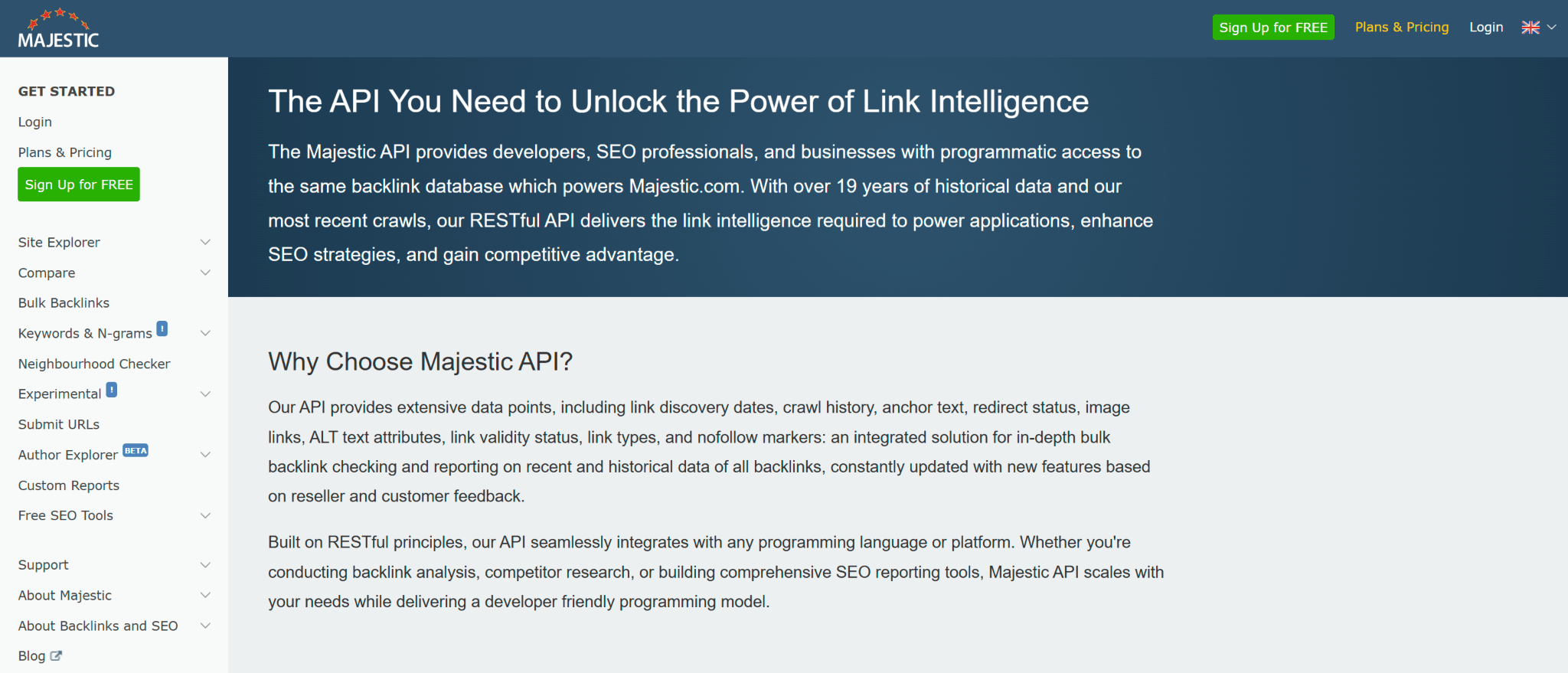Open the UK flag language selector

click(1530, 28)
